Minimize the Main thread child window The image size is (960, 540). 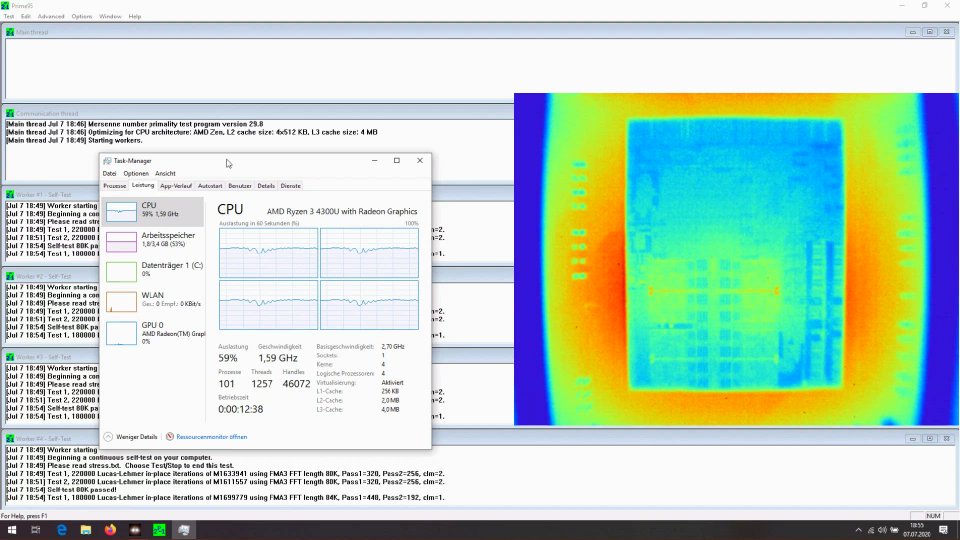(913, 32)
